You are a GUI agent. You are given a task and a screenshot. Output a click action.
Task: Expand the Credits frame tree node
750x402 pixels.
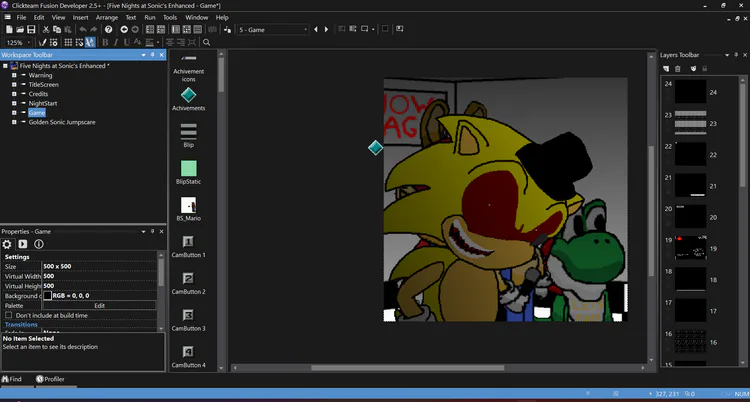pyautogui.click(x=14, y=94)
